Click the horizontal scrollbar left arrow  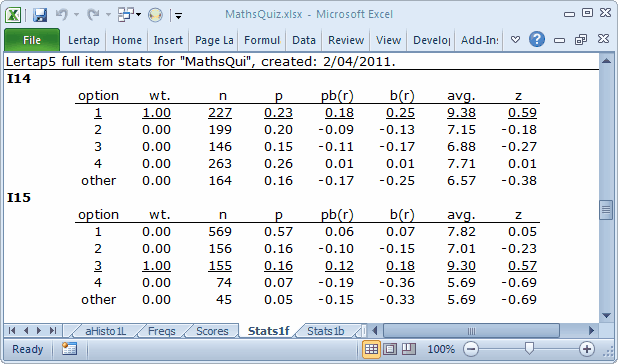375,331
